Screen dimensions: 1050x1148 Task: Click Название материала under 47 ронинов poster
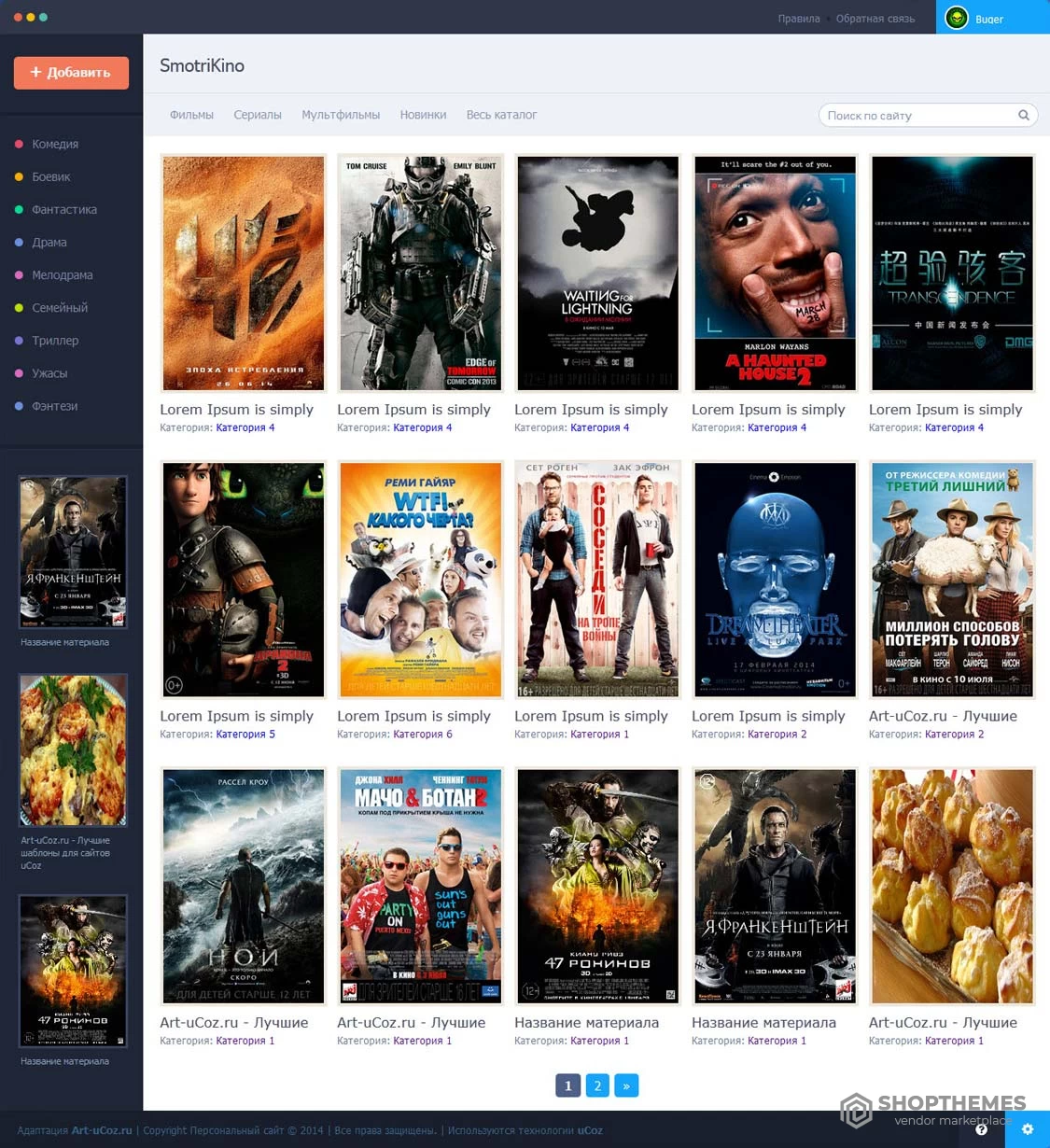pos(587,1023)
